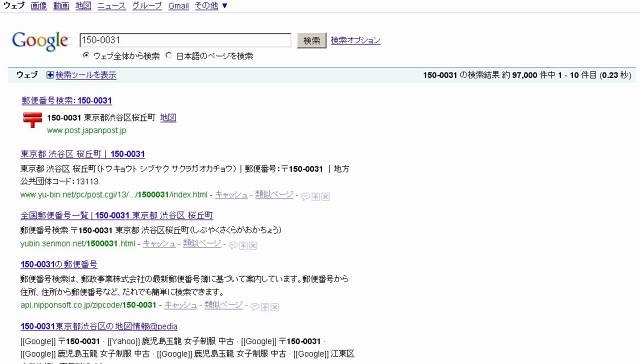
Task: Open 類似ページ link for yu-bin.net result
Action: (x=274, y=195)
